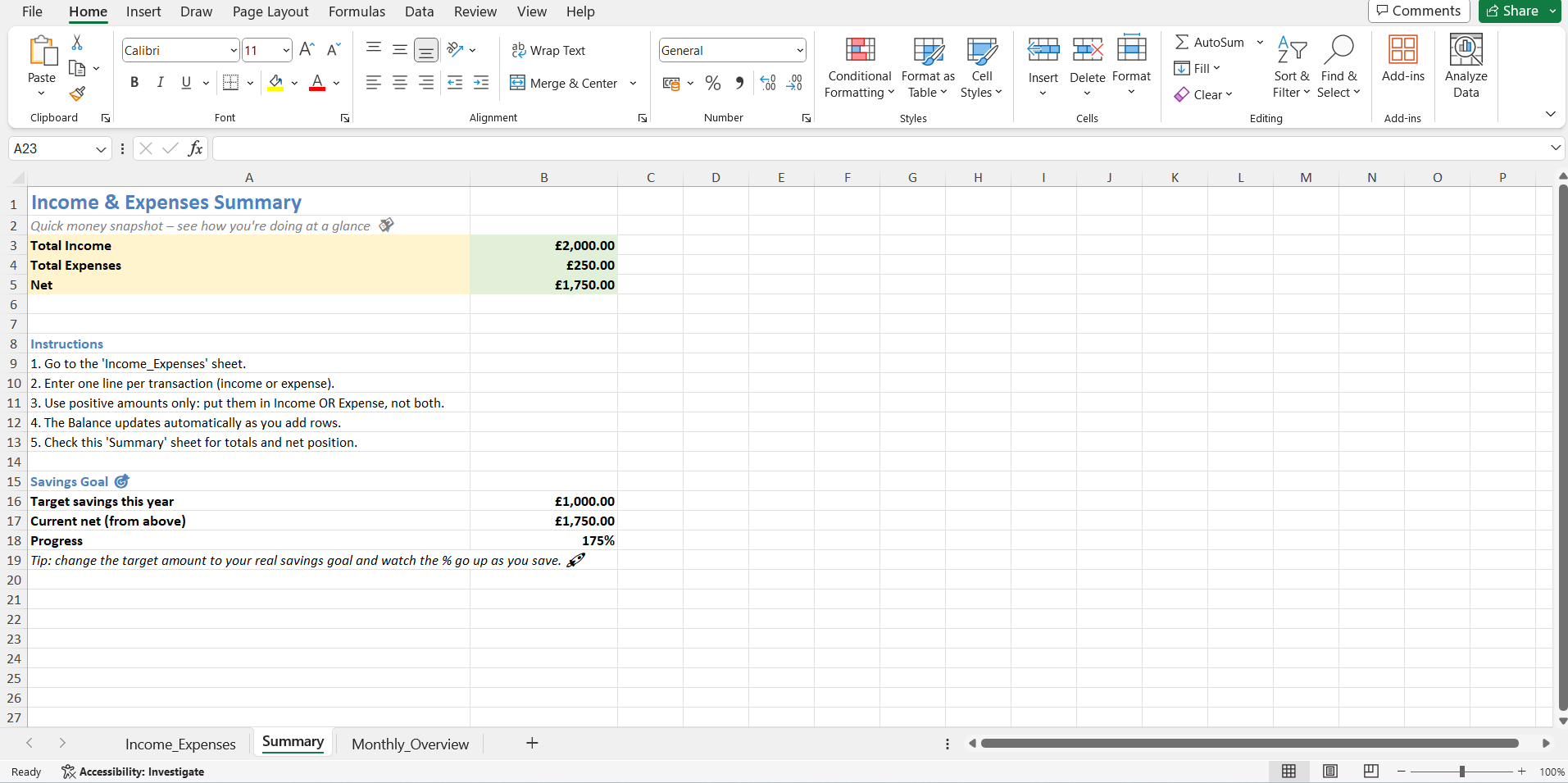Image resolution: width=1568 pixels, height=783 pixels.
Task: Open the Comments pane button
Action: (1419, 11)
